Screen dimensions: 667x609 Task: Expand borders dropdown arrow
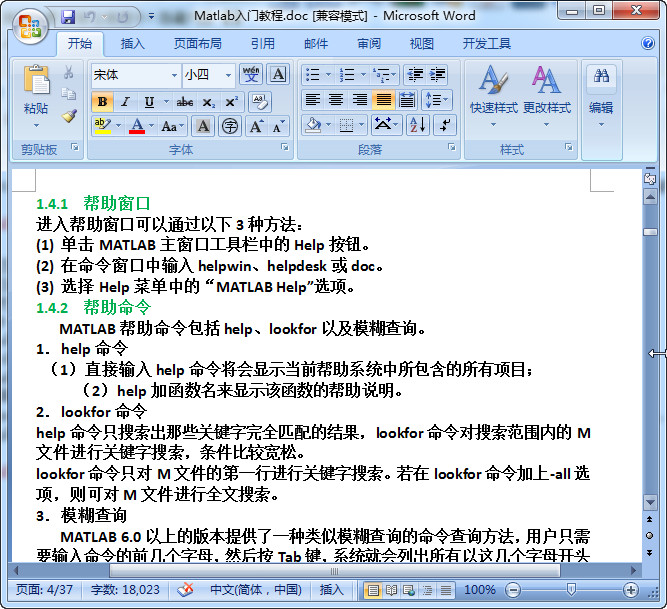tap(362, 125)
